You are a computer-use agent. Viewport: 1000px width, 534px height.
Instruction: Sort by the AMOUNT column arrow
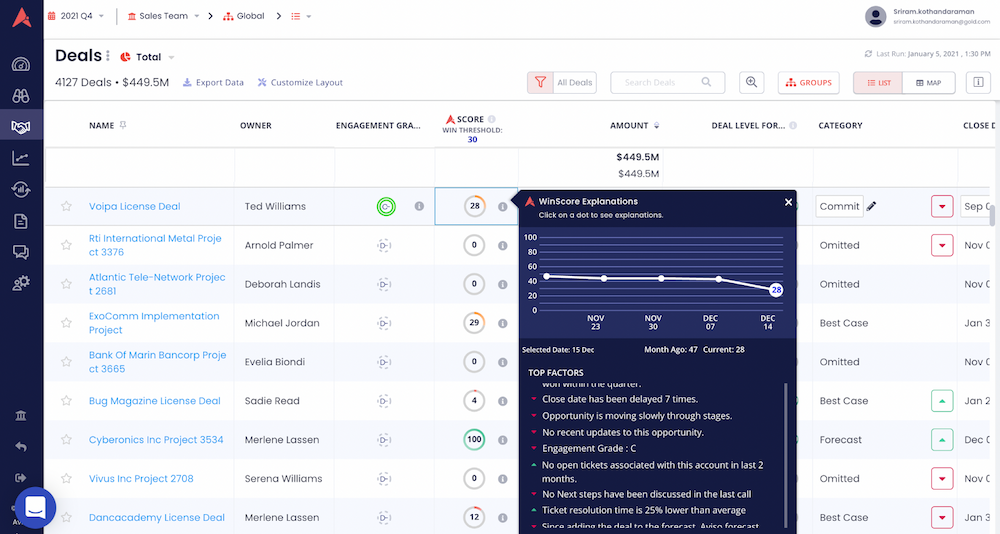point(657,126)
